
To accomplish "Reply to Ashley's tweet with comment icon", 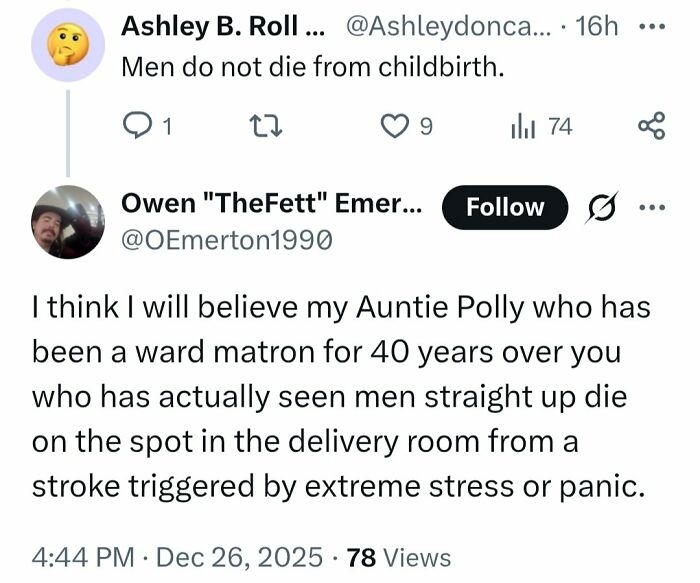I will pyautogui.click(x=134, y=126).
